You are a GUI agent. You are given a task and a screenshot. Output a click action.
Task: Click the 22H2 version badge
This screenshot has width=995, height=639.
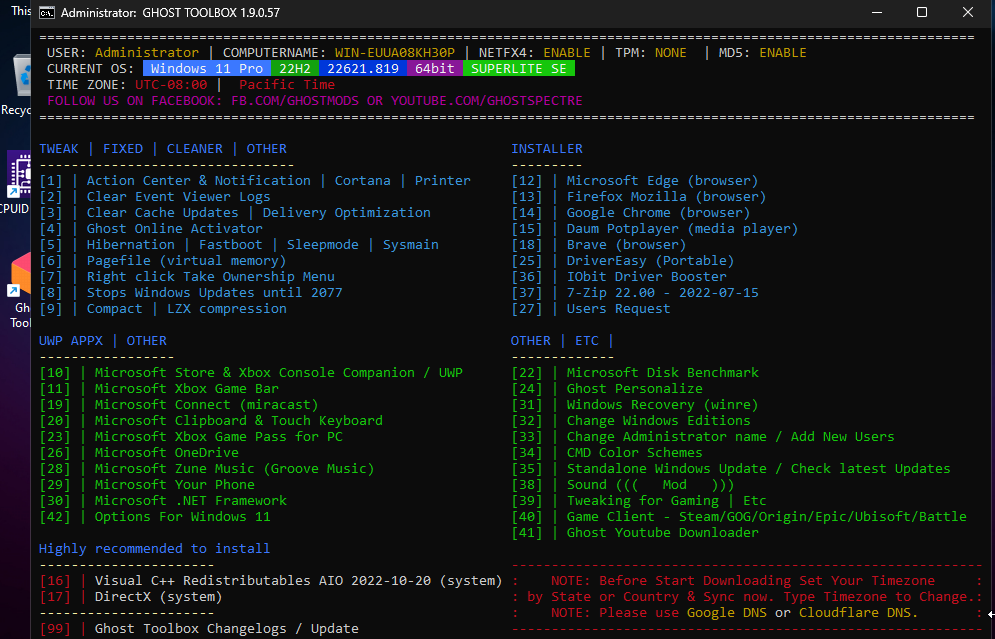pos(295,69)
